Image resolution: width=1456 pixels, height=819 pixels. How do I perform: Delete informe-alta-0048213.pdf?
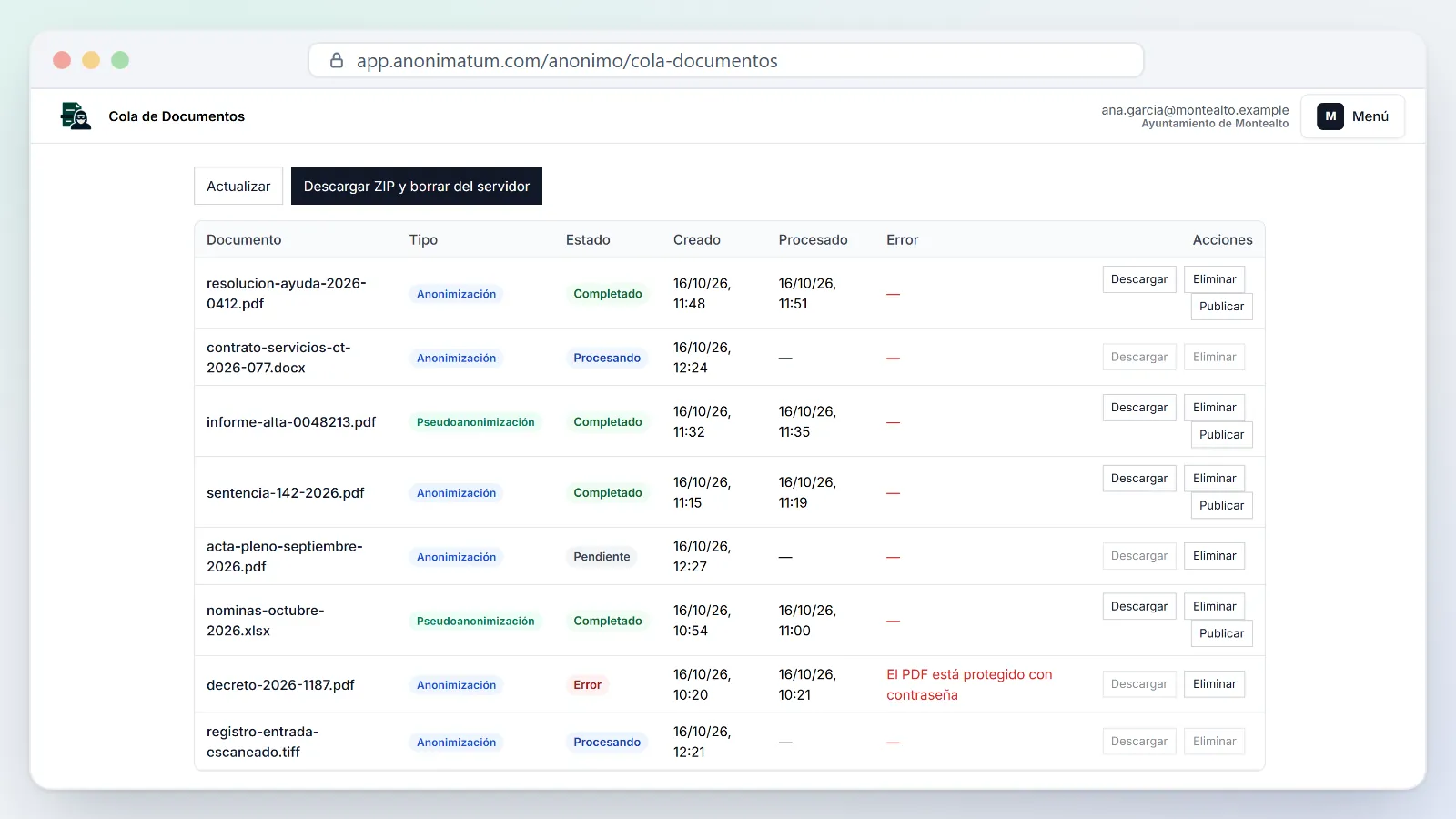pos(1215,408)
